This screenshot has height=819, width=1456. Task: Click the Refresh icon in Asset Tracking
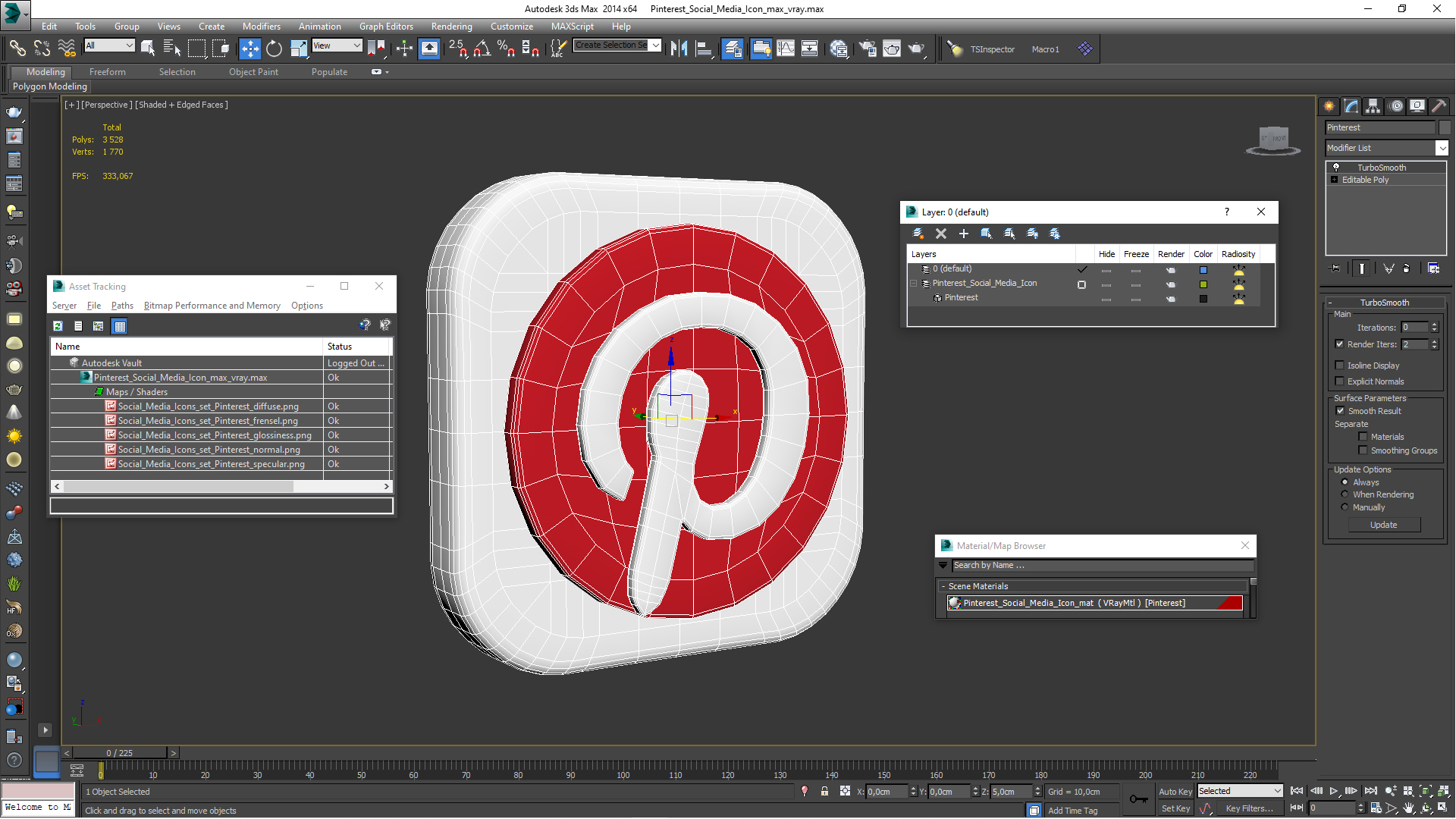click(x=58, y=326)
